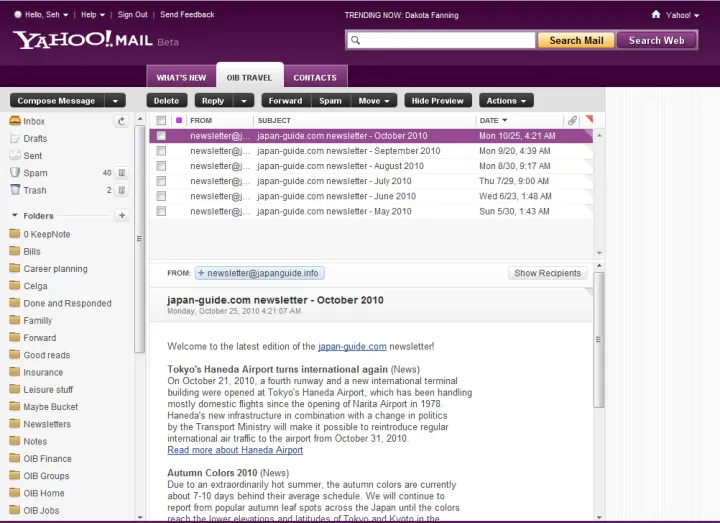Check the select-all checkbox in the message header

pos(161,120)
